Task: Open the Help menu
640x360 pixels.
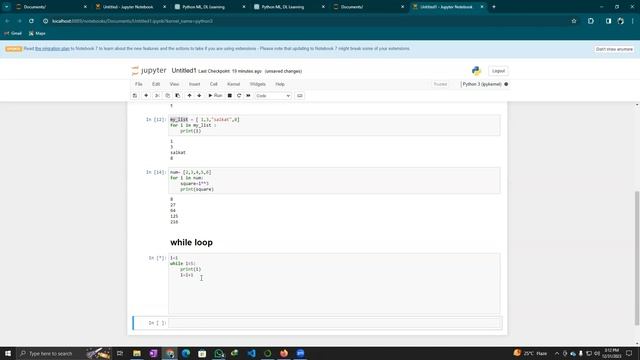Action: pos(280,84)
